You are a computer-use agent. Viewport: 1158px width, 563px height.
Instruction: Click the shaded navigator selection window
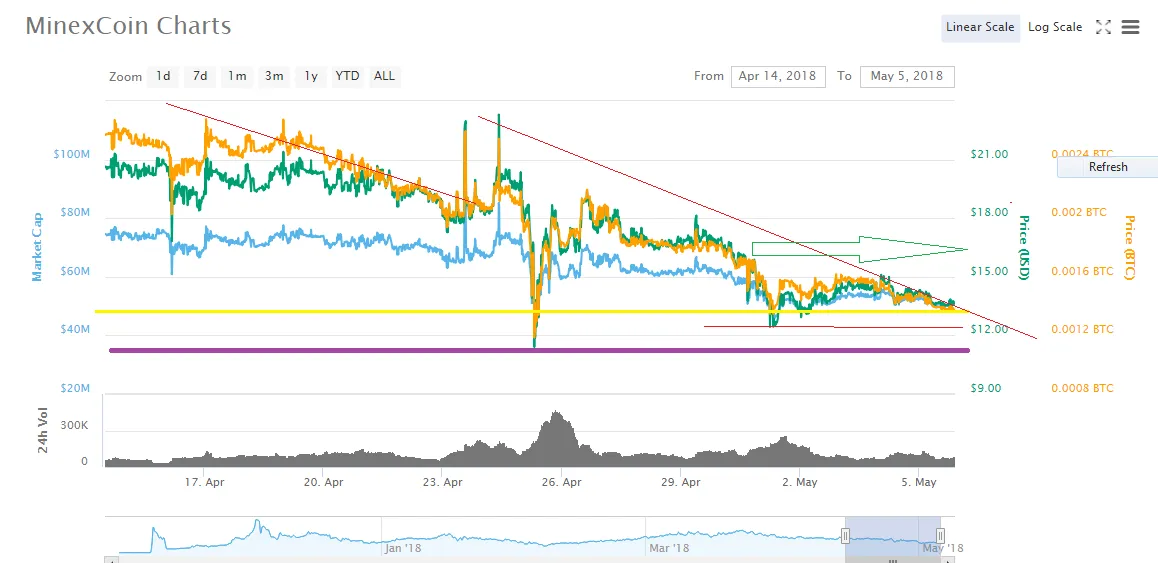click(892, 534)
